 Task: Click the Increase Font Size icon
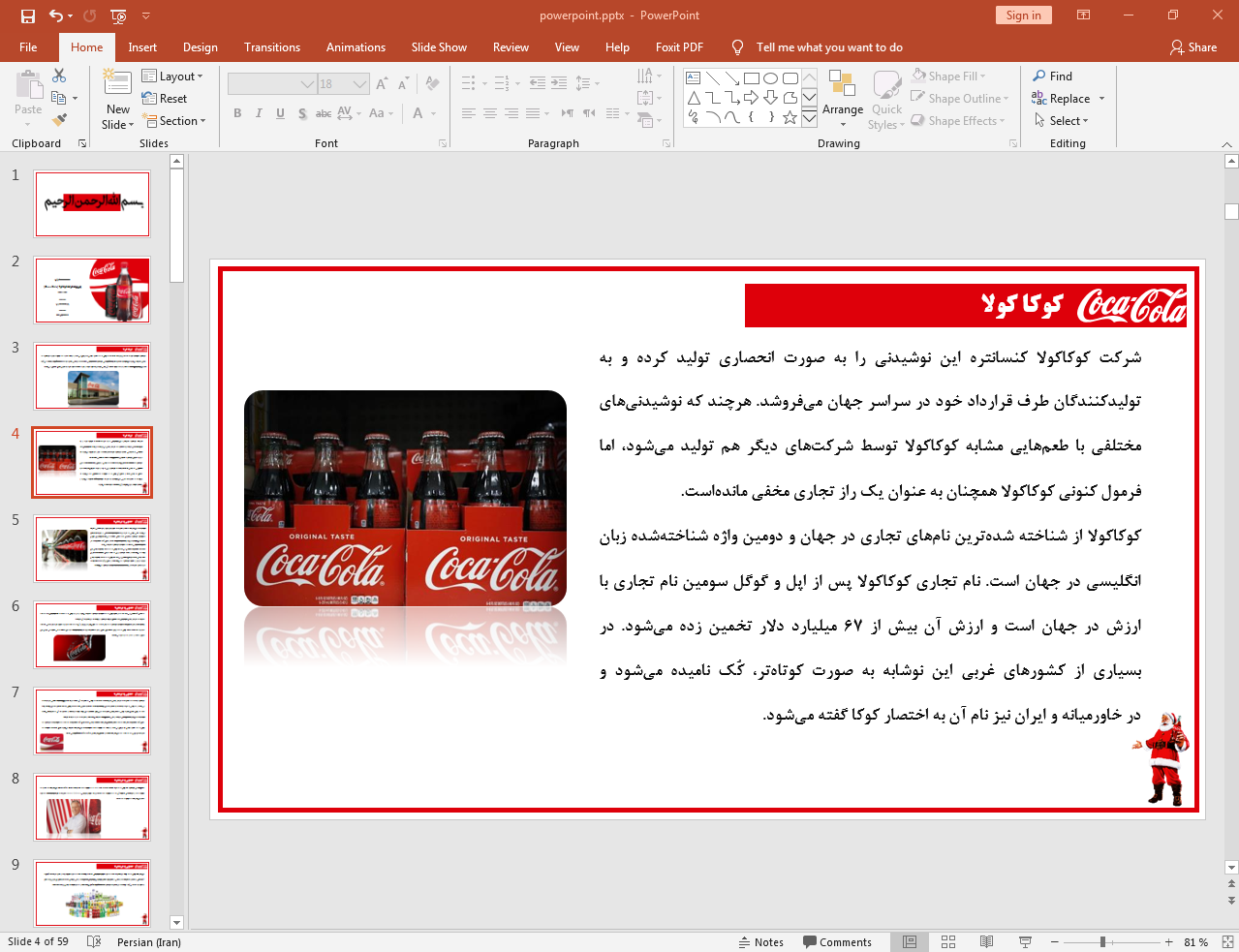(382, 84)
